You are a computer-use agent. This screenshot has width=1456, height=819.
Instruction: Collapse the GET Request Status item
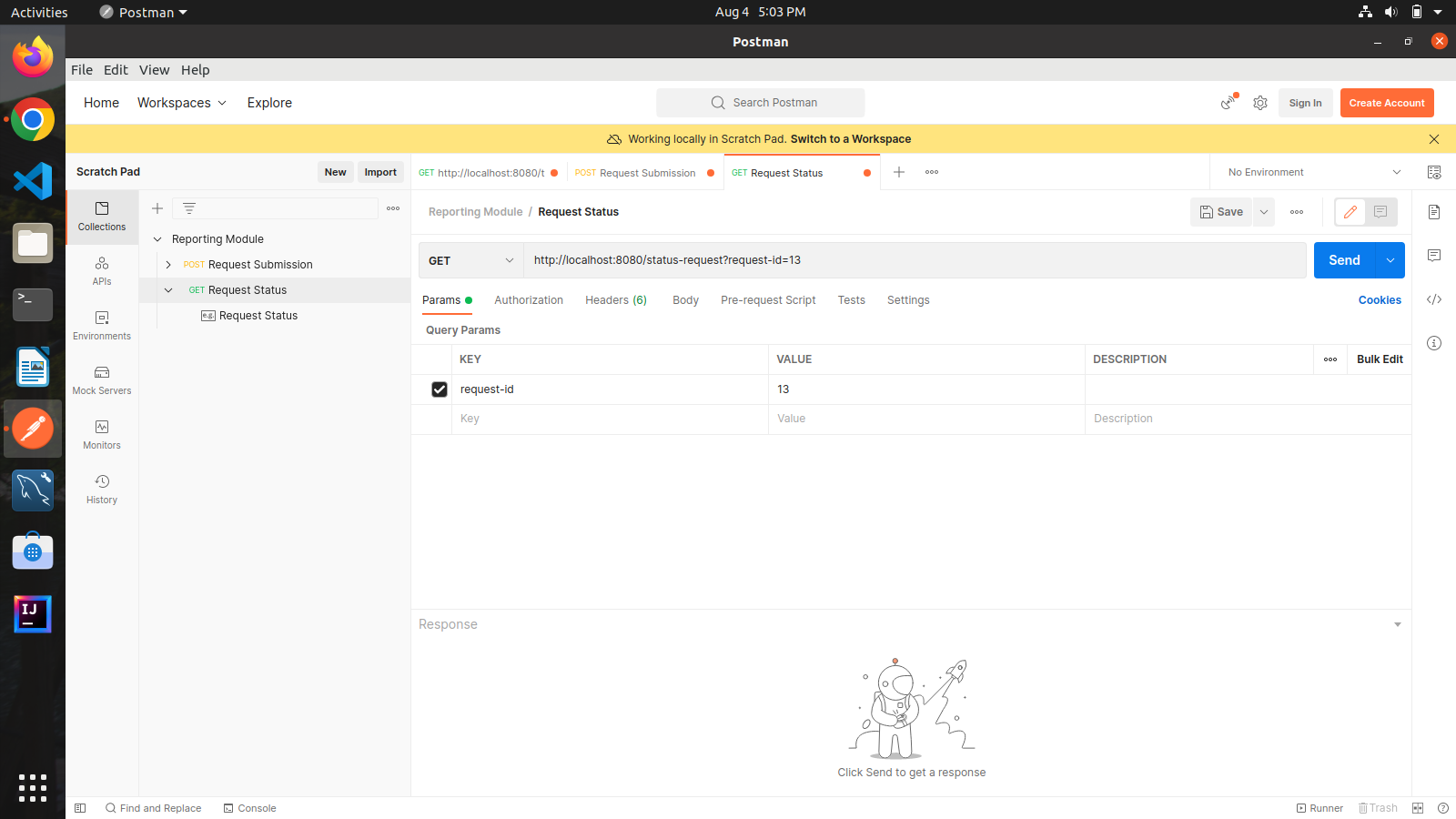coord(168,290)
